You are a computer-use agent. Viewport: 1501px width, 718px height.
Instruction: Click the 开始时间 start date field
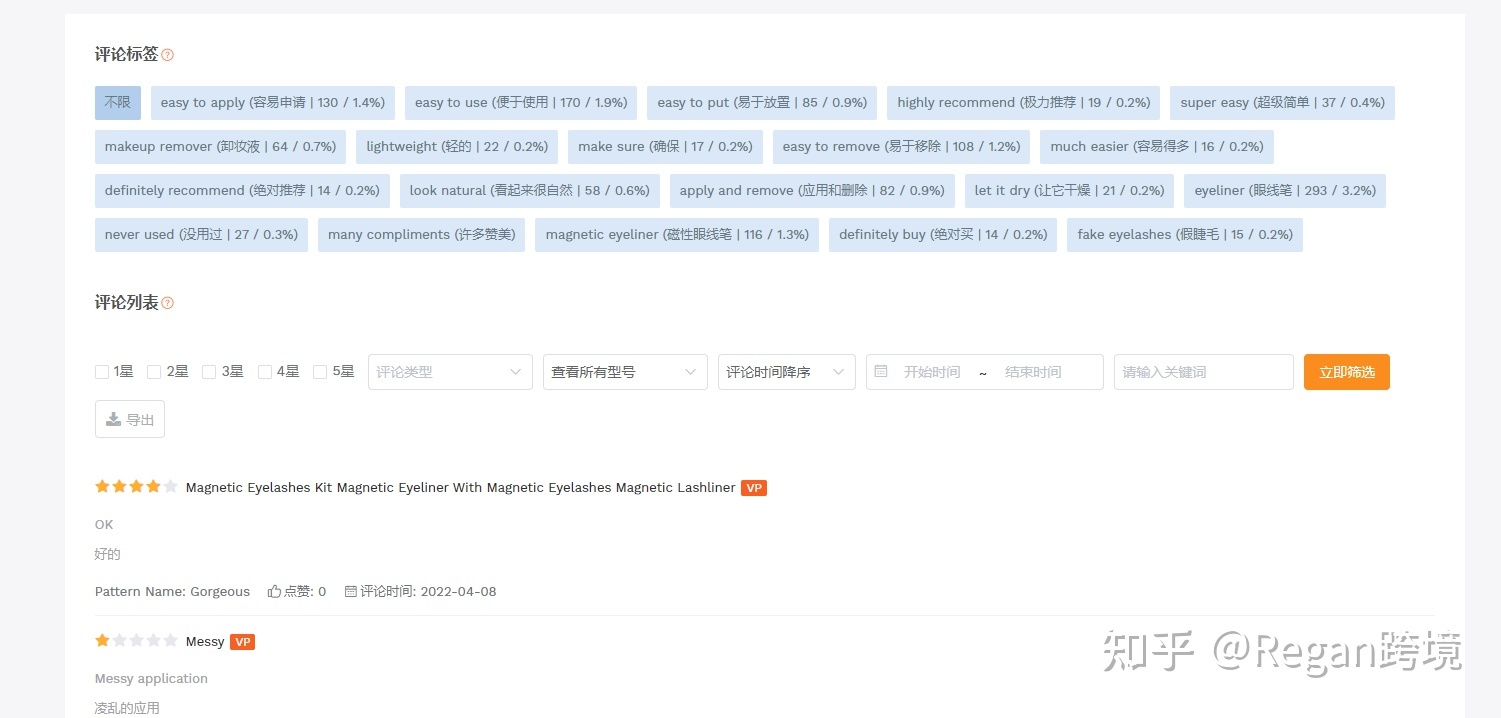pyautogui.click(x=932, y=372)
